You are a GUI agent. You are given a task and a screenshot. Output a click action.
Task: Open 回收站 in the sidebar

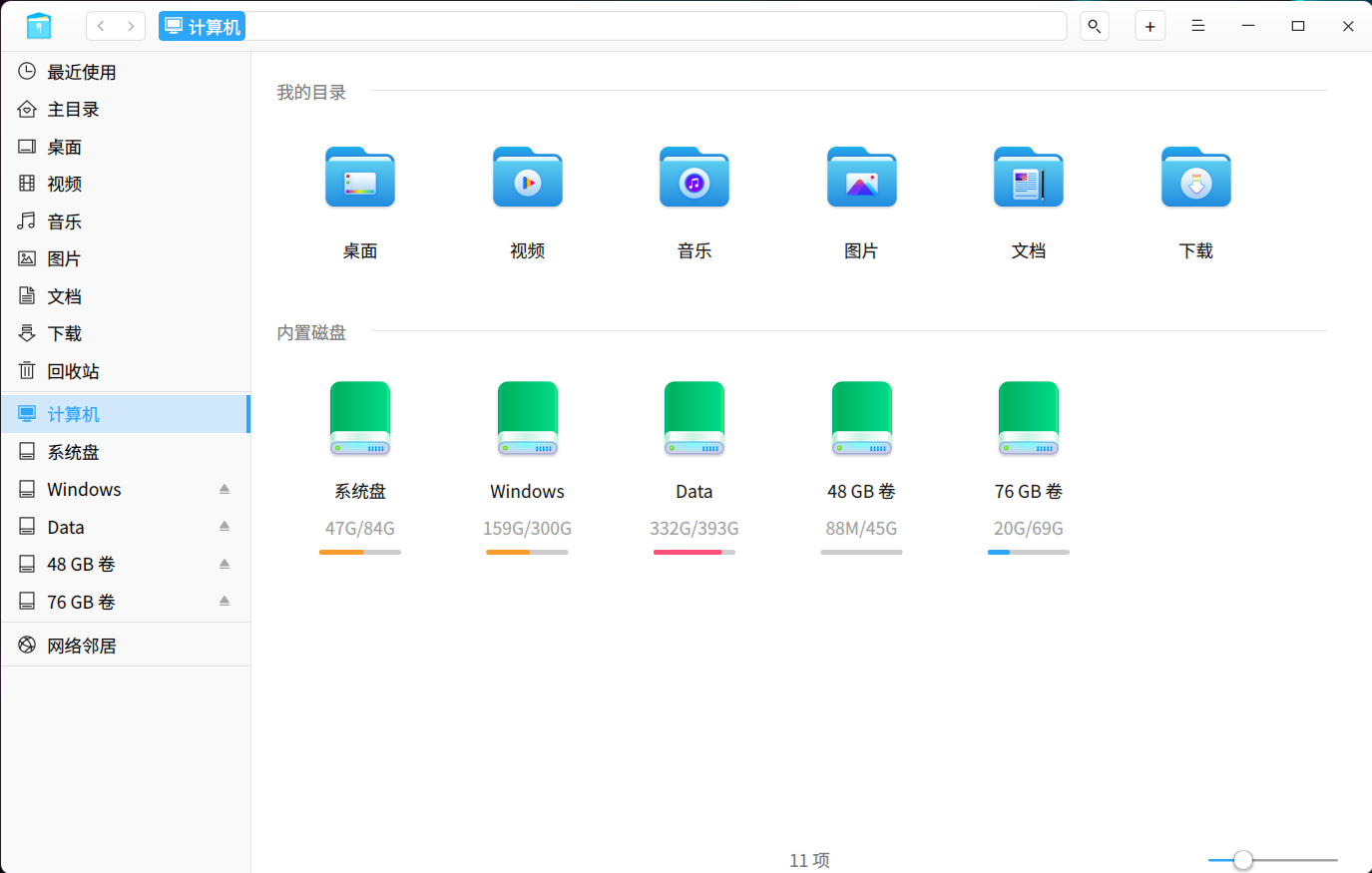click(x=125, y=371)
